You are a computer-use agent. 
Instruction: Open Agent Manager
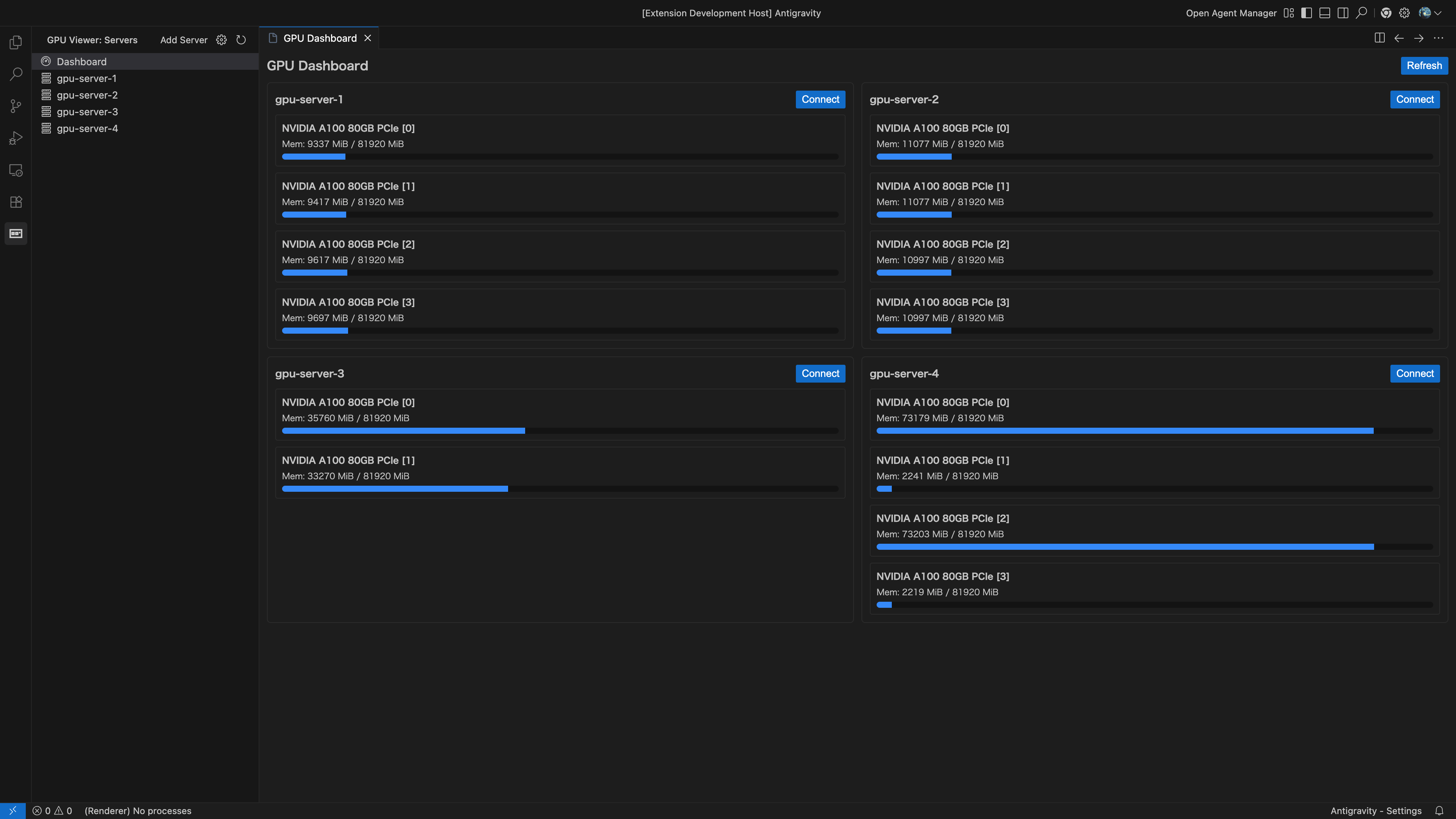tap(1231, 13)
